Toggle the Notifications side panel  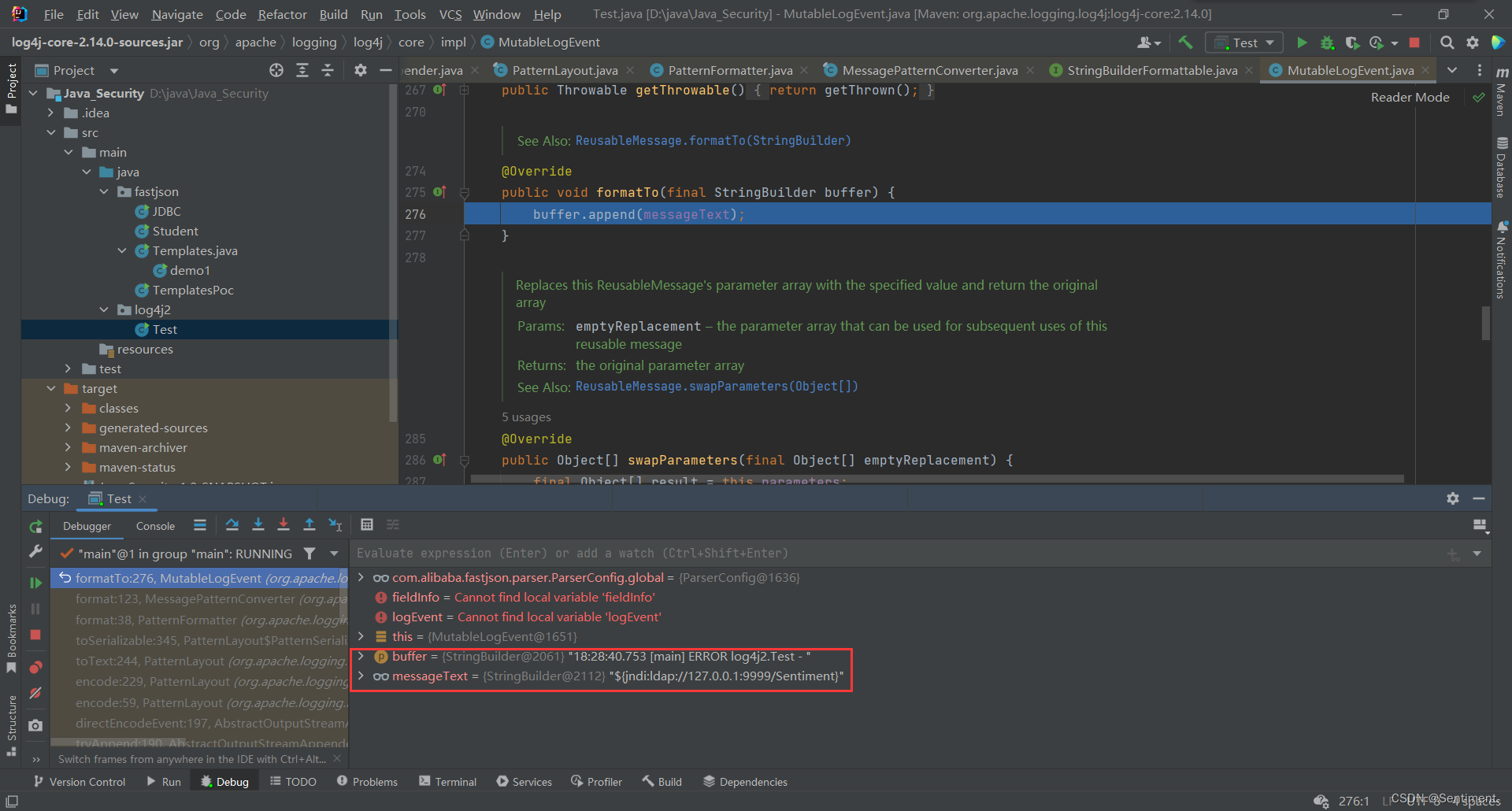point(1501,260)
